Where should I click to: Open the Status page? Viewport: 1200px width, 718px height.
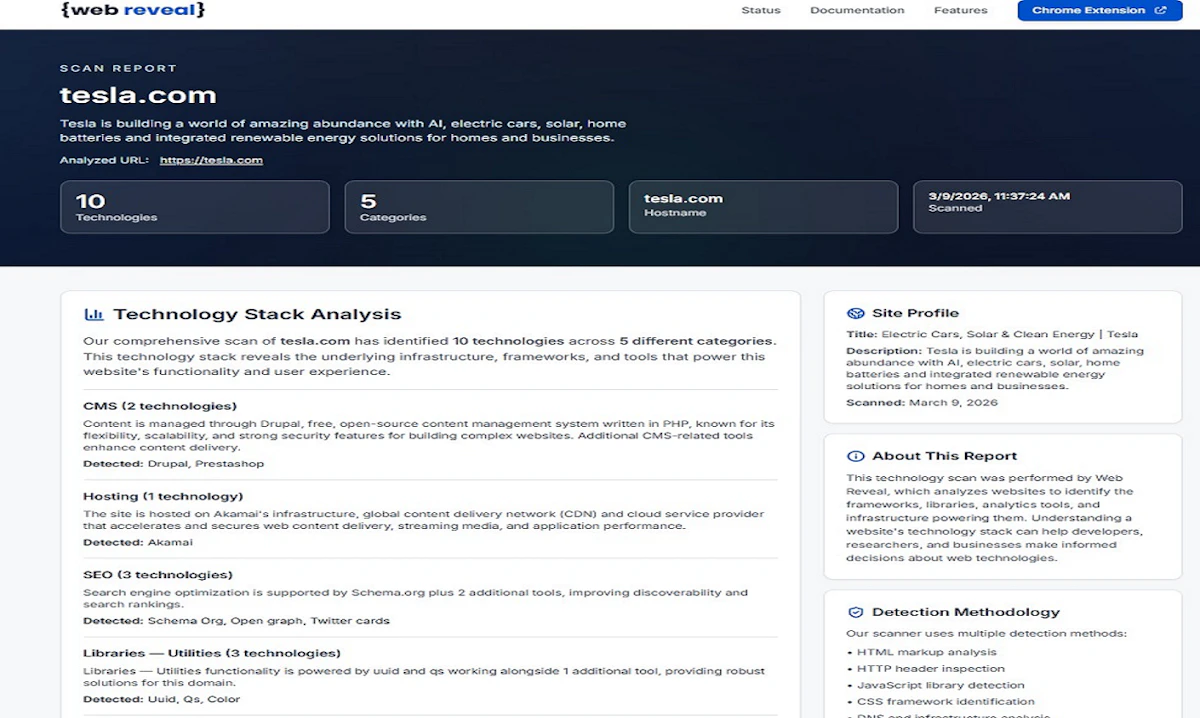pos(761,11)
